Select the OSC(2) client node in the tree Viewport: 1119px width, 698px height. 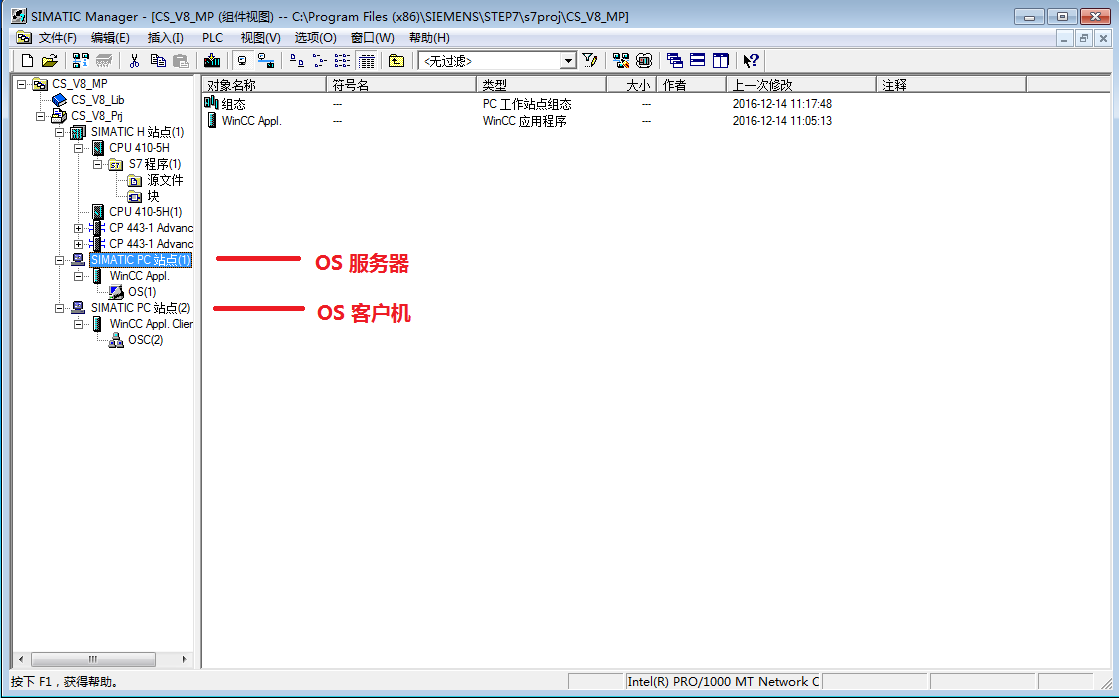[x=146, y=340]
